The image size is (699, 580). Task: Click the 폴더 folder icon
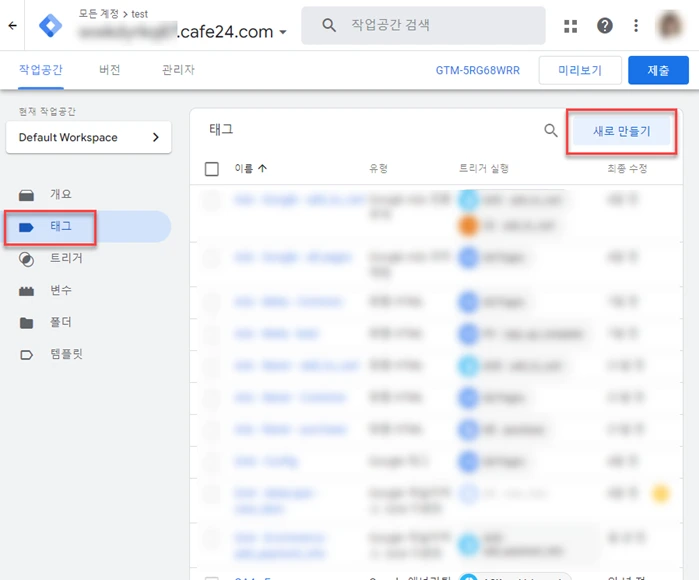click(x=26, y=323)
